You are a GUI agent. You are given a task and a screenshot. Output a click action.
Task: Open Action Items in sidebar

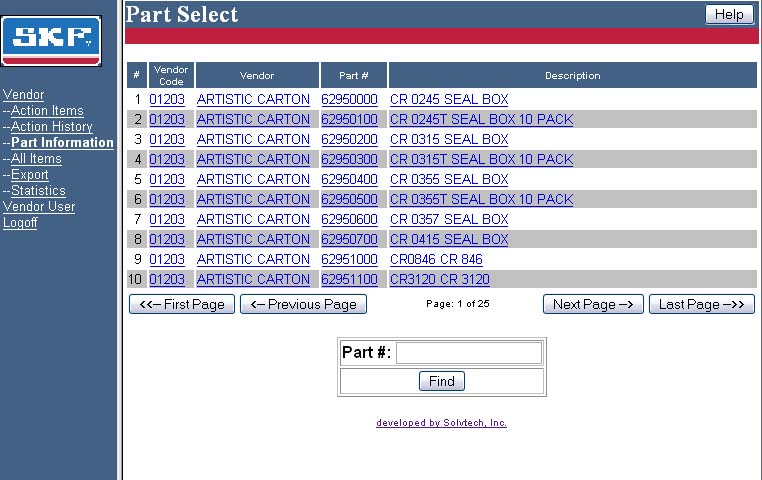point(47,111)
